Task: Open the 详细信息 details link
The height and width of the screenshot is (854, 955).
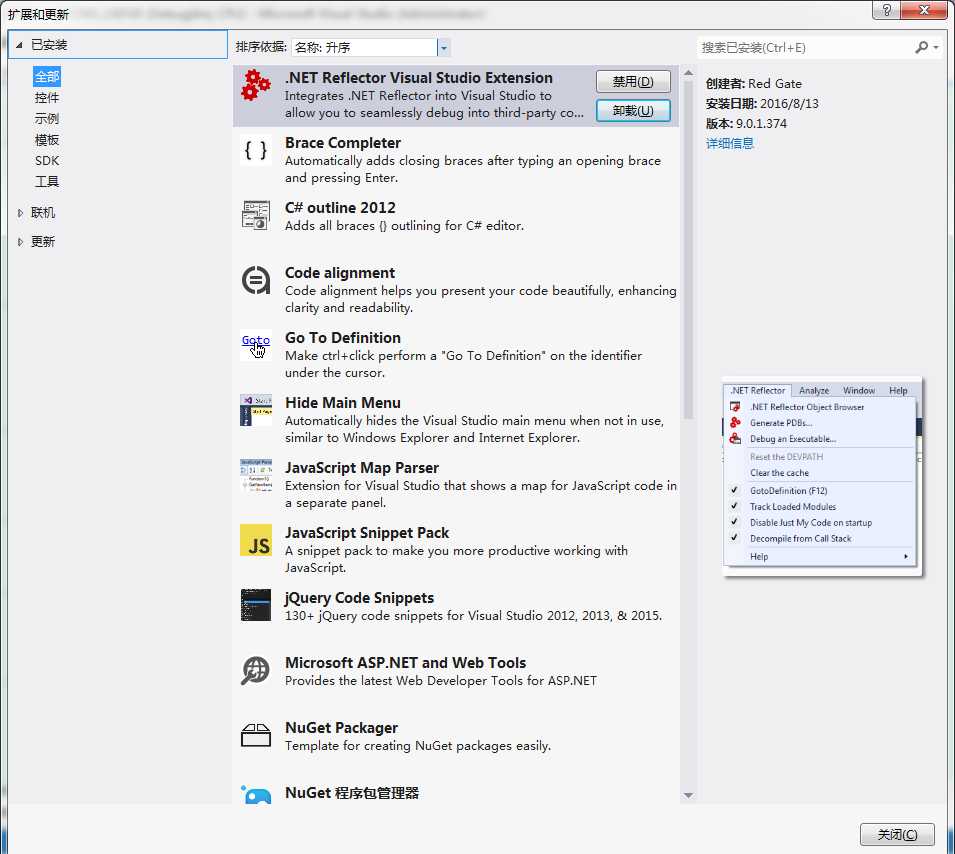Action: pyautogui.click(x=730, y=143)
